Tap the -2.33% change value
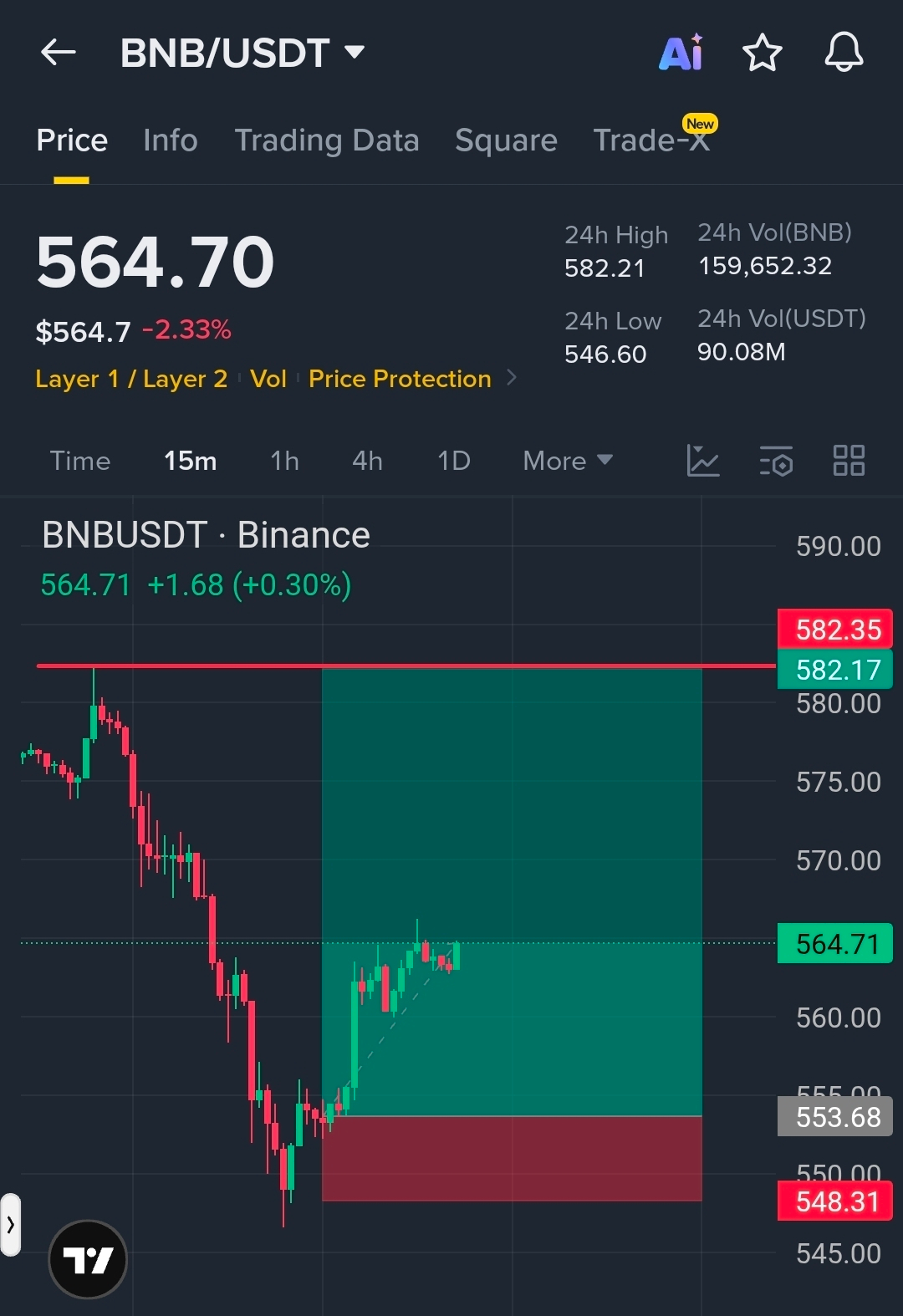The width and height of the screenshot is (903, 1316). [x=186, y=329]
